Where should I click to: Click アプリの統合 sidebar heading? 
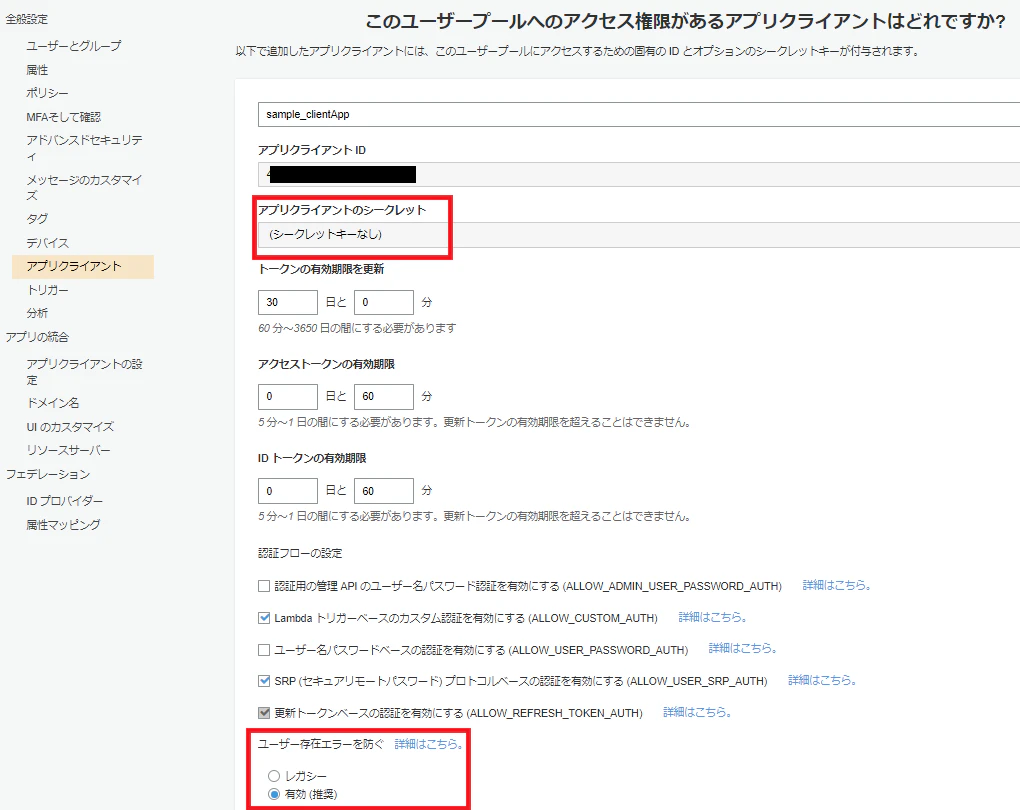tap(37, 337)
